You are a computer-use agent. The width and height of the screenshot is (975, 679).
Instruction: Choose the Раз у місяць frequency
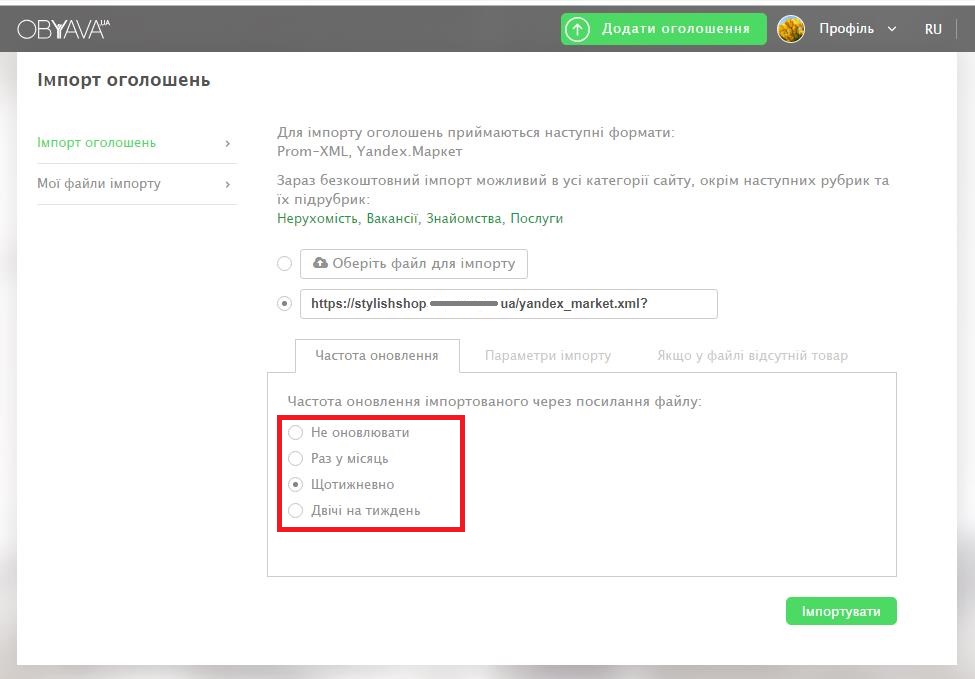296,459
